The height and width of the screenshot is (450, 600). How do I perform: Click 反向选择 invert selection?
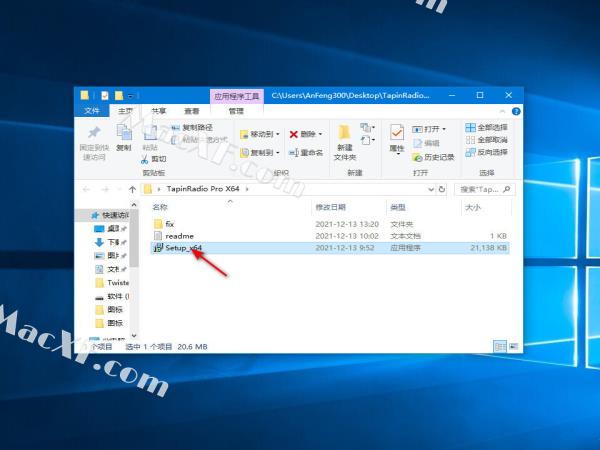click(486, 152)
